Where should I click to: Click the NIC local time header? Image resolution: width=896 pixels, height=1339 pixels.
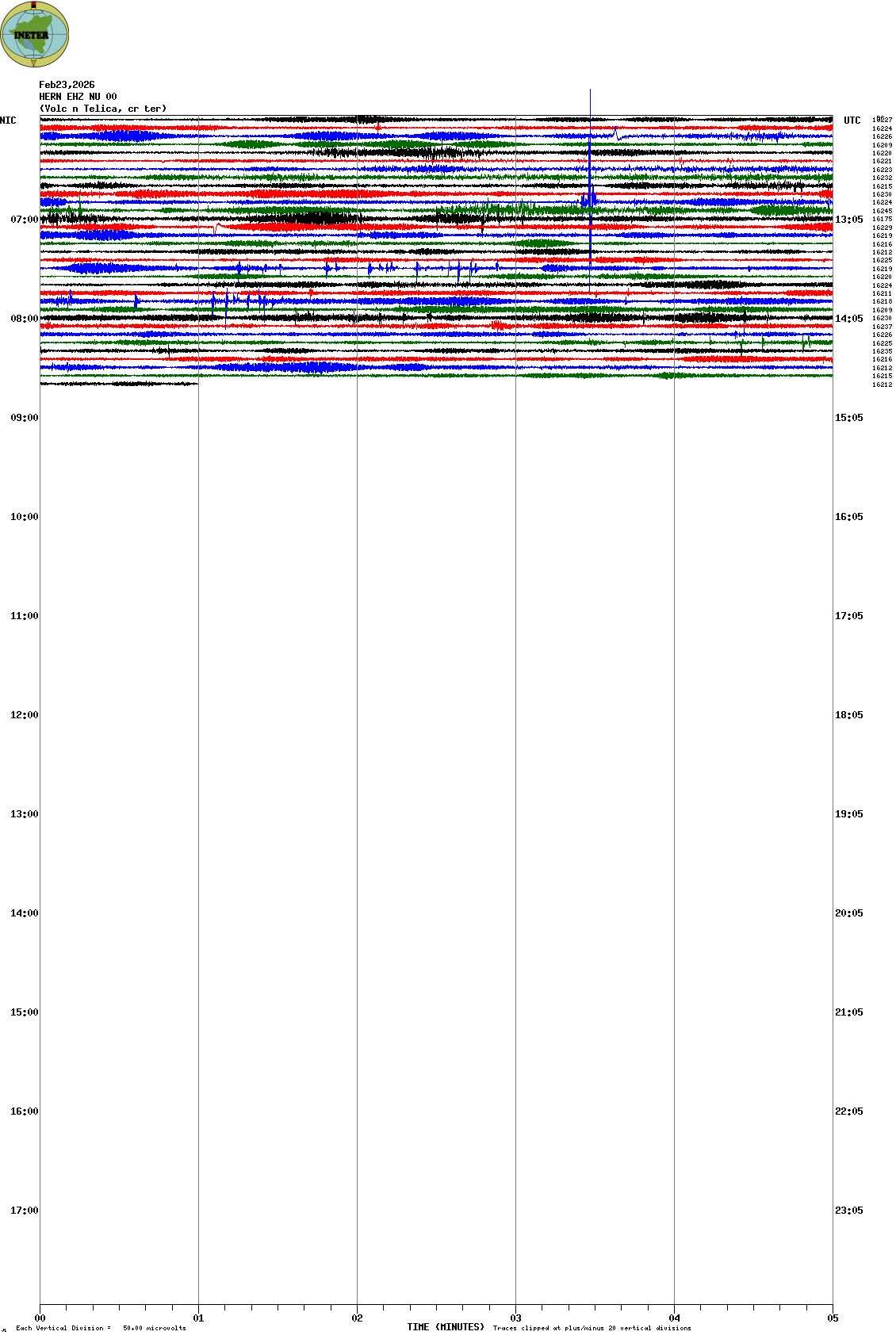point(8,121)
